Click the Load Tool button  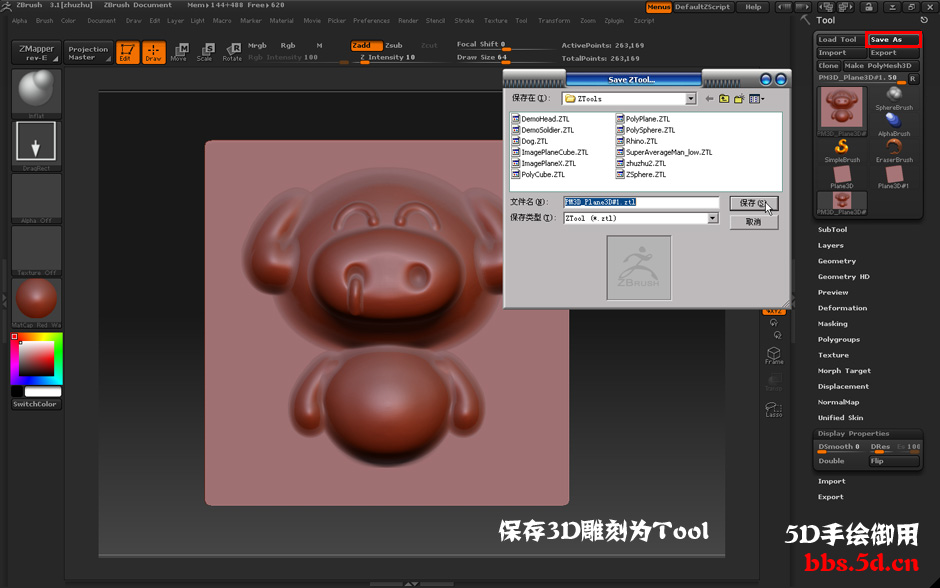pyautogui.click(x=838, y=40)
